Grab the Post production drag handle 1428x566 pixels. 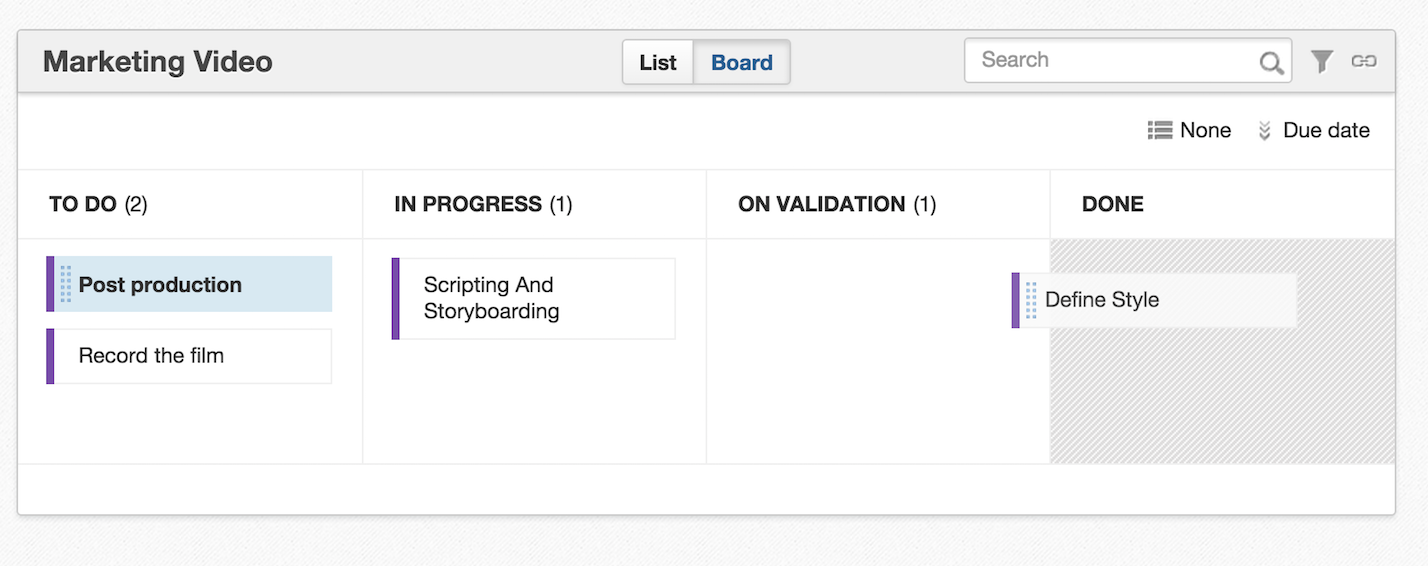point(66,284)
